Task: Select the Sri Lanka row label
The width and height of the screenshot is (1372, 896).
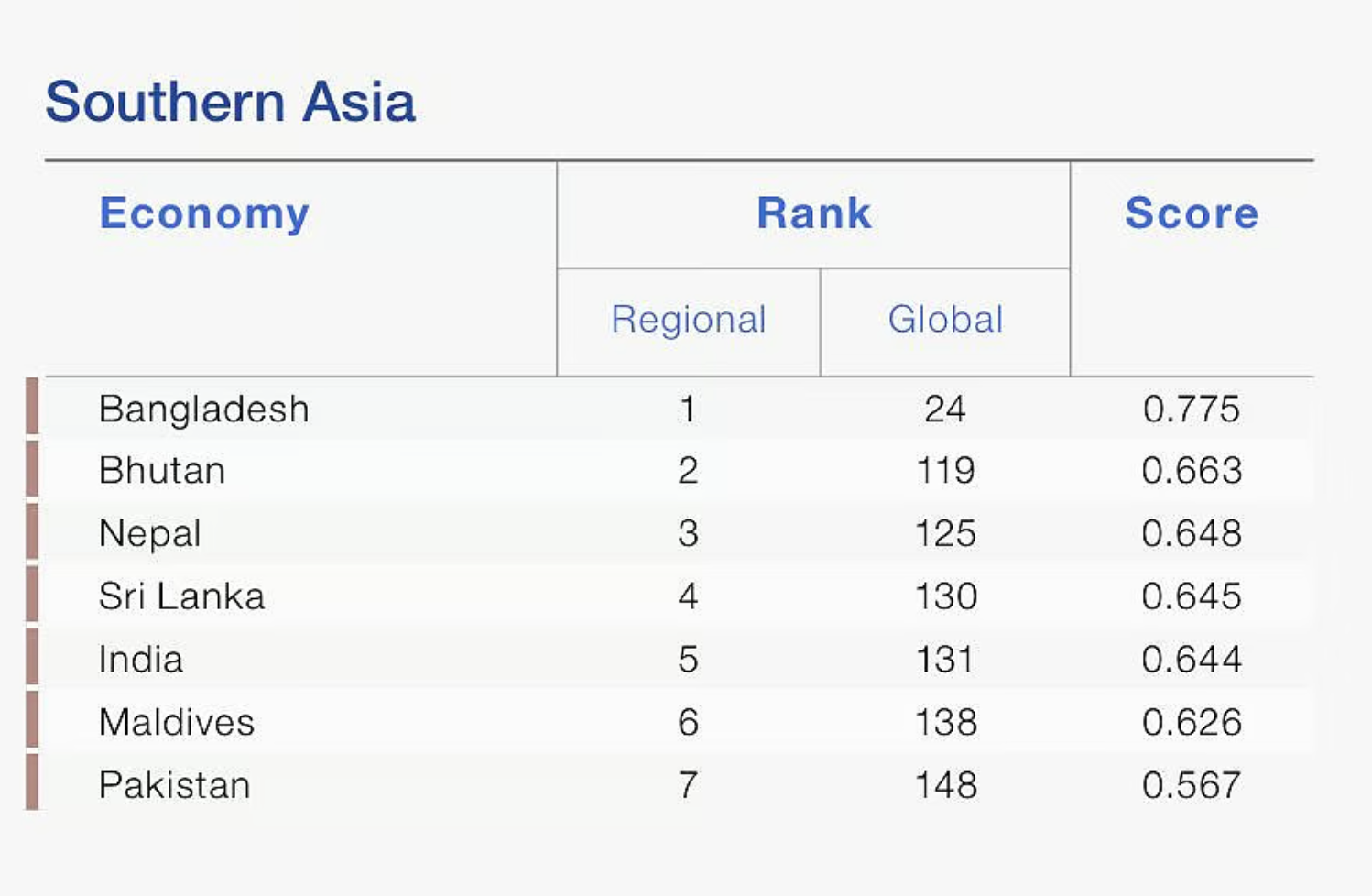Action: pyautogui.click(x=182, y=596)
